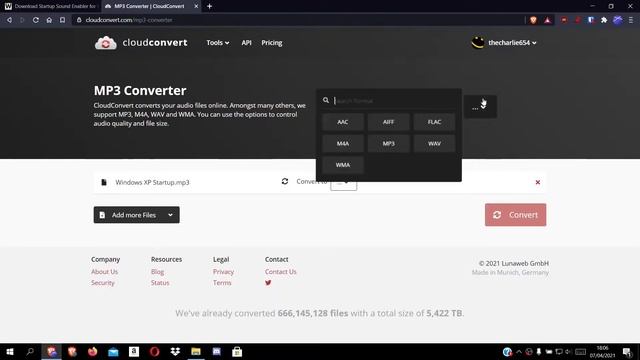Click Windows XP Startup.mp3 file name
The image size is (640, 360).
[152, 182]
